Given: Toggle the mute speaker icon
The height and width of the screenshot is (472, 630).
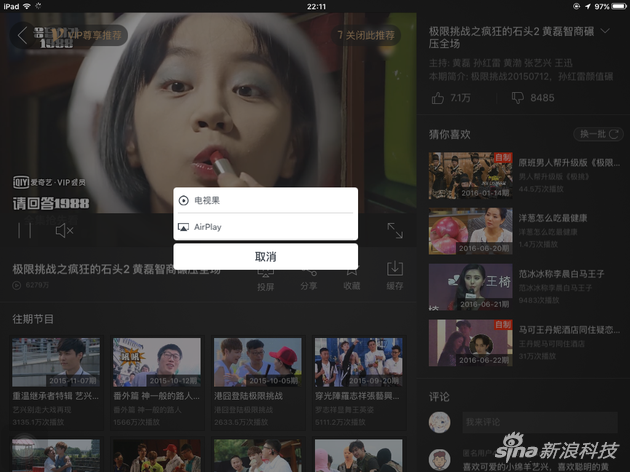Looking at the screenshot, I should pyautogui.click(x=64, y=231).
